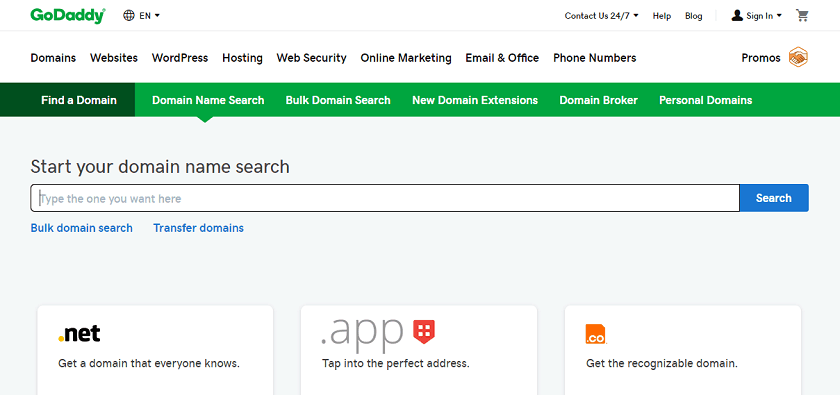Switch to Bulk Domain Search tab
This screenshot has height=395, width=840.
[338, 100]
